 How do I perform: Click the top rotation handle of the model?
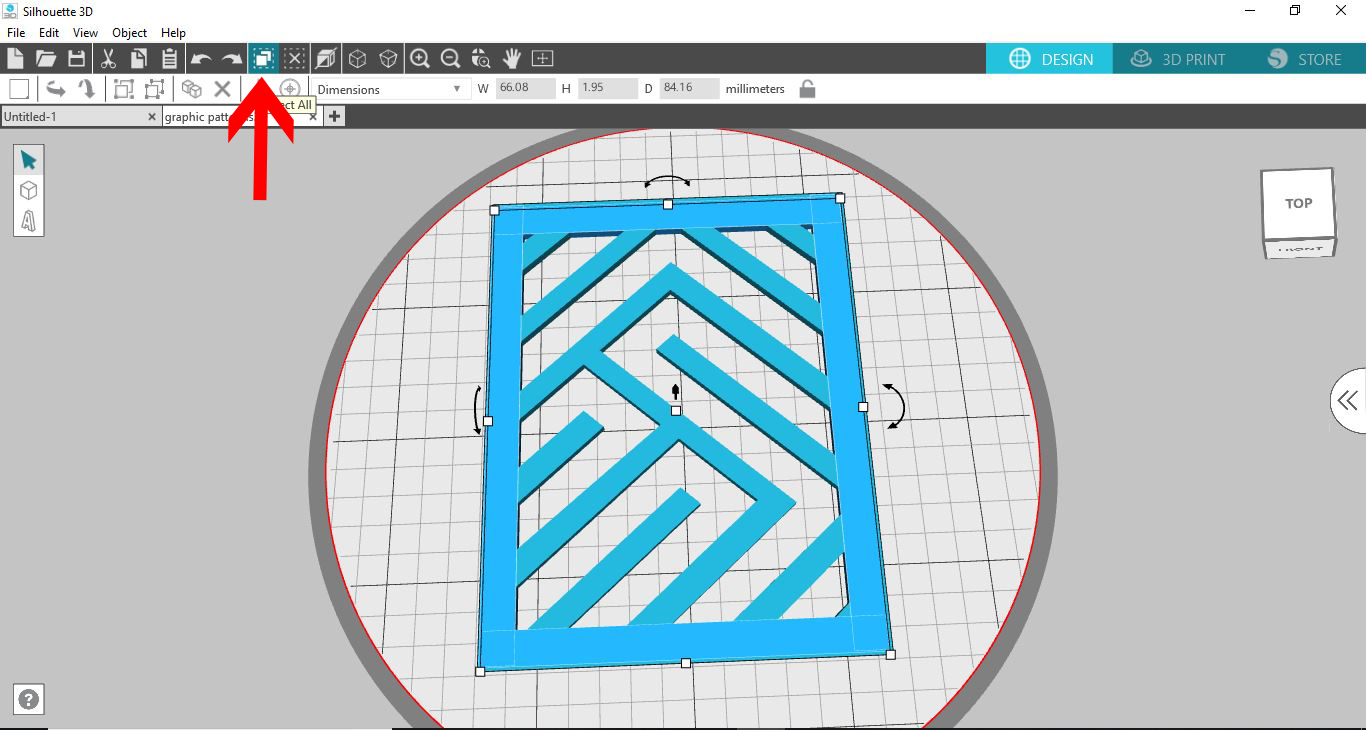(667, 182)
